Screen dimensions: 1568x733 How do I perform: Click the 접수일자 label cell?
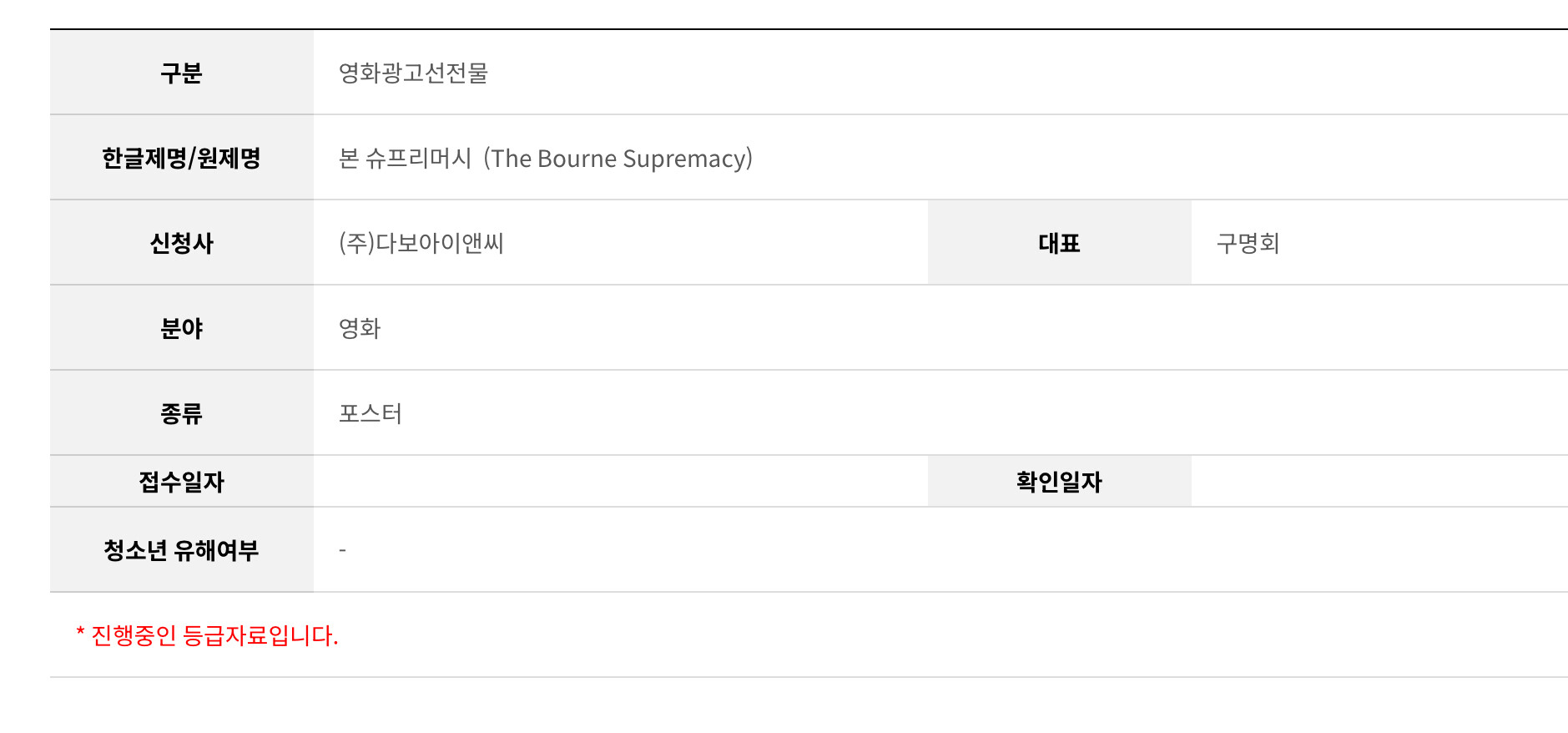pos(182,482)
